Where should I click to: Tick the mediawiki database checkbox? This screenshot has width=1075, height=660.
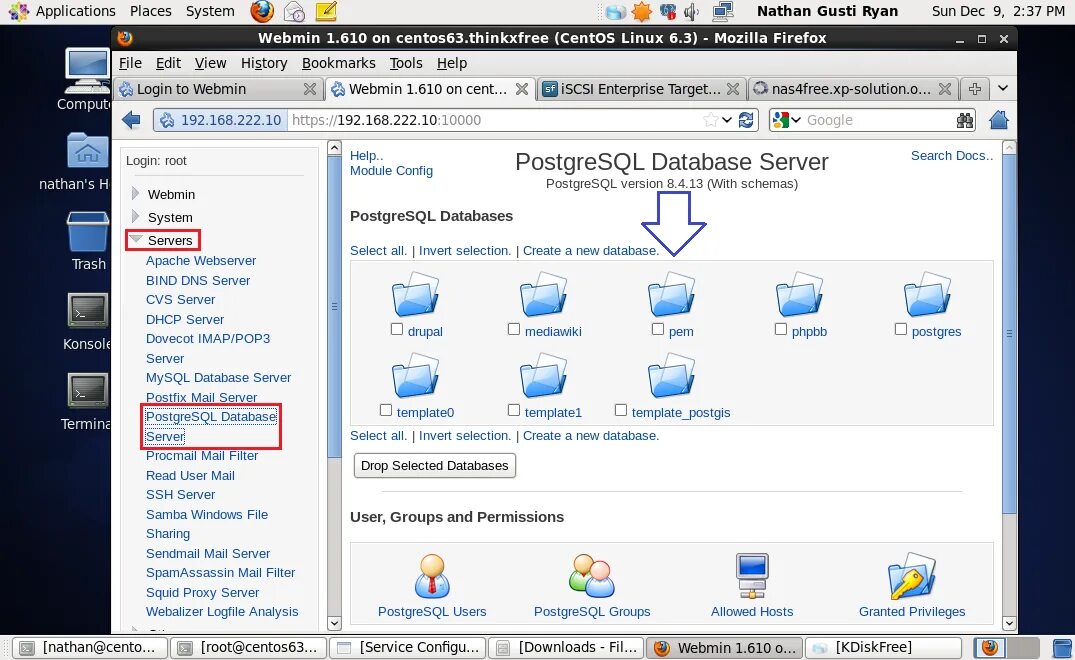coord(514,330)
